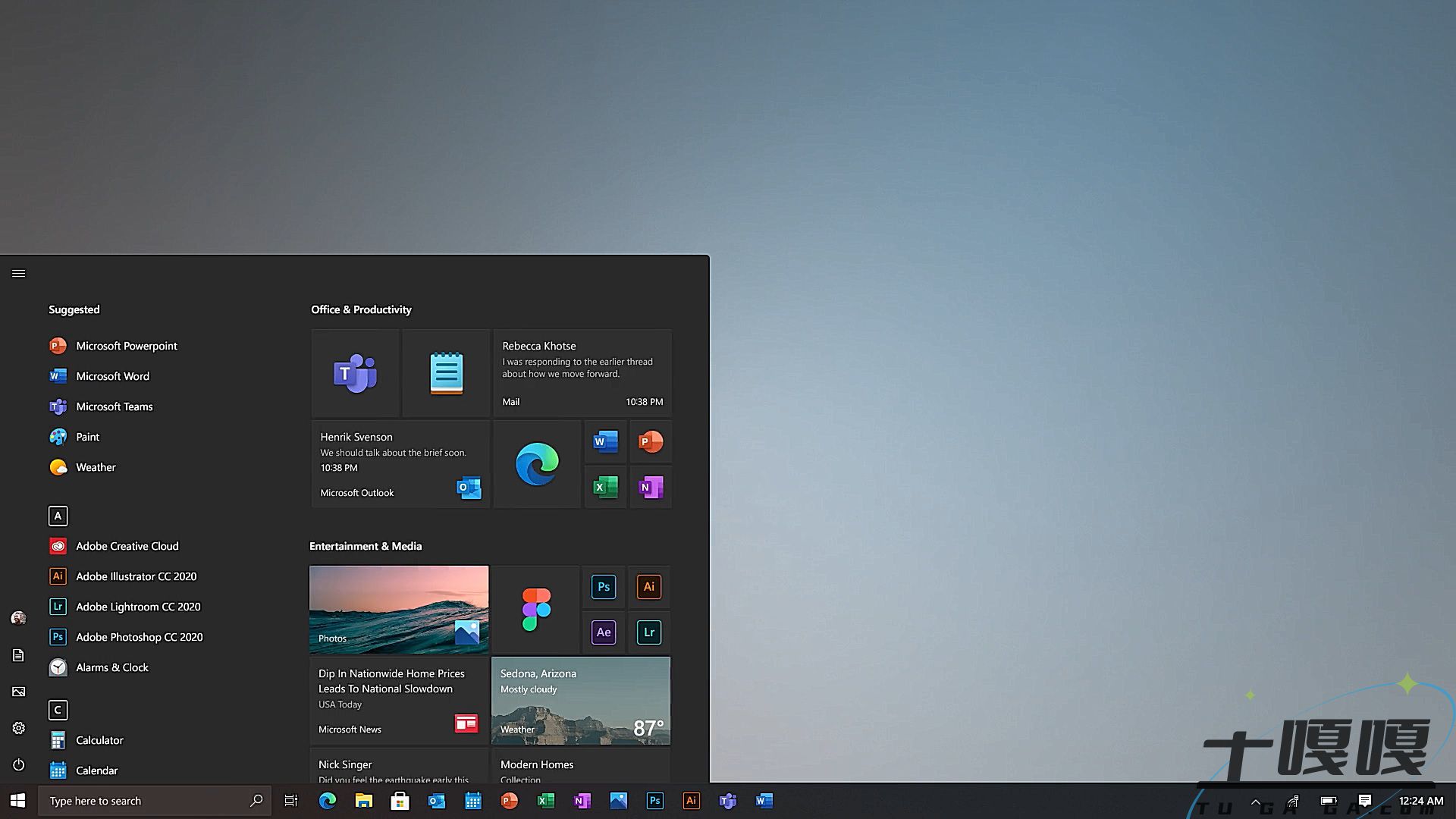Open Pictures from Start sidebar

pos(19,692)
